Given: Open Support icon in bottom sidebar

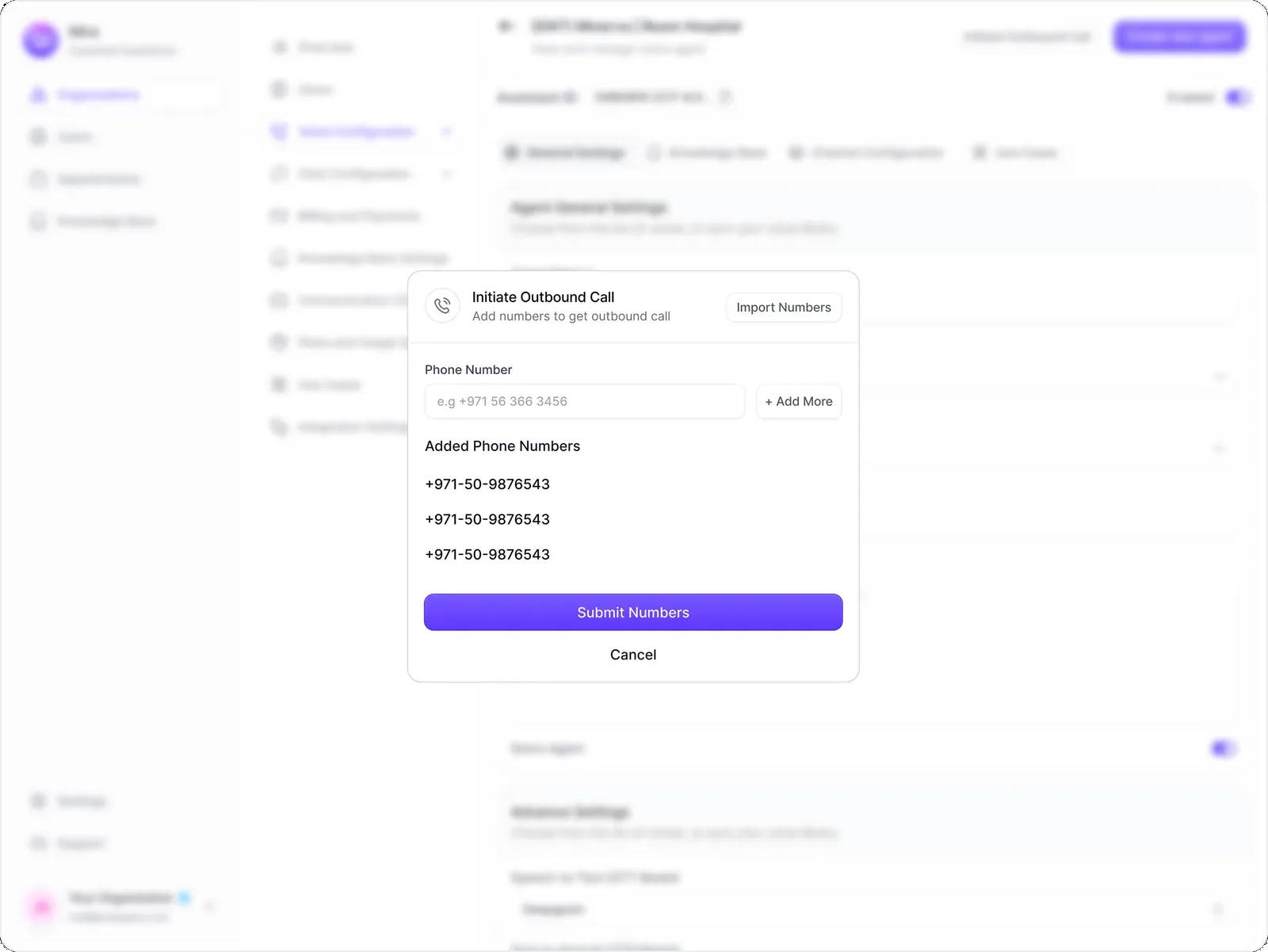Looking at the screenshot, I should (38, 843).
